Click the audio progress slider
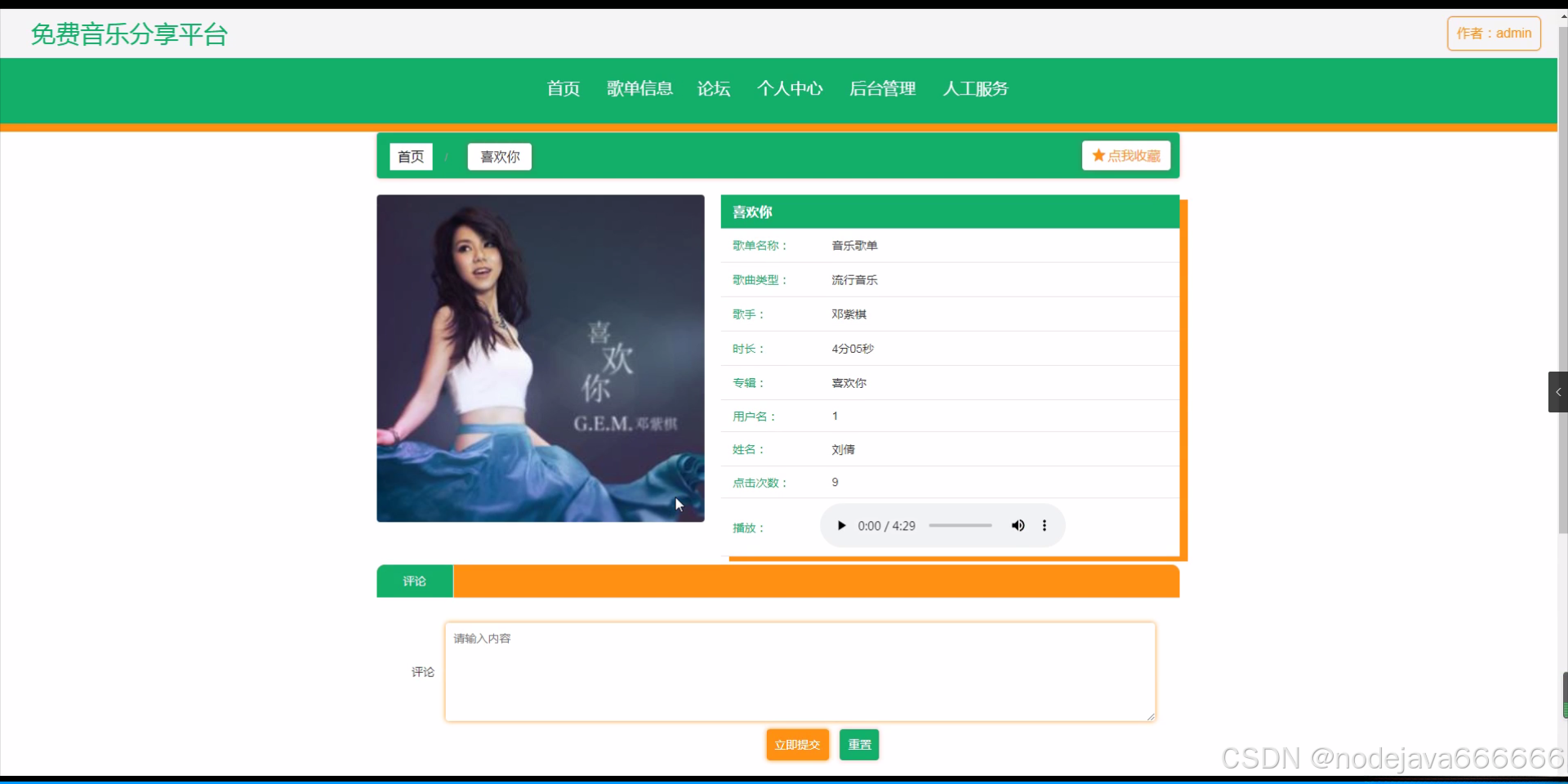1568x784 pixels. click(960, 526)
